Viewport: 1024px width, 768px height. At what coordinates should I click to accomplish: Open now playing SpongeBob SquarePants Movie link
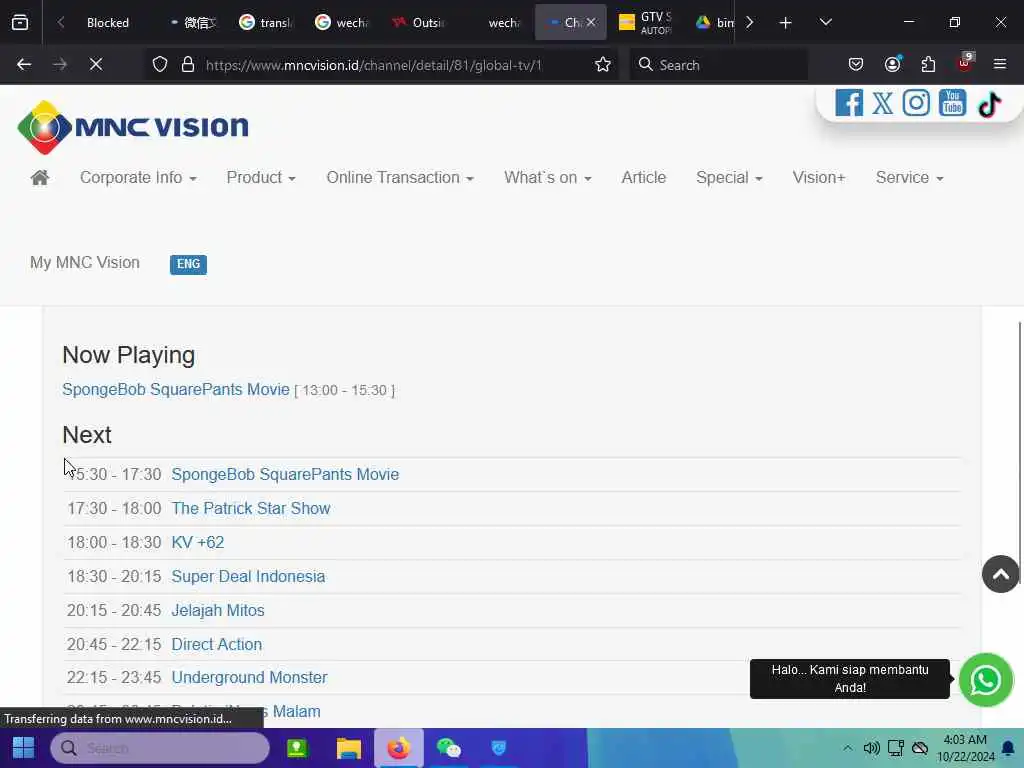point(176,389)
